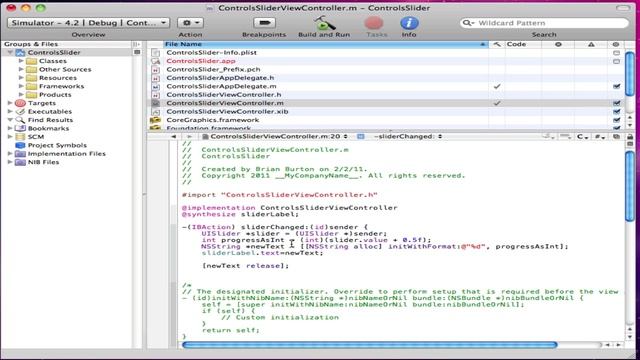Toggle Breakpoints in the toolbar
640x360 pixels.
(x=264, y=23)
